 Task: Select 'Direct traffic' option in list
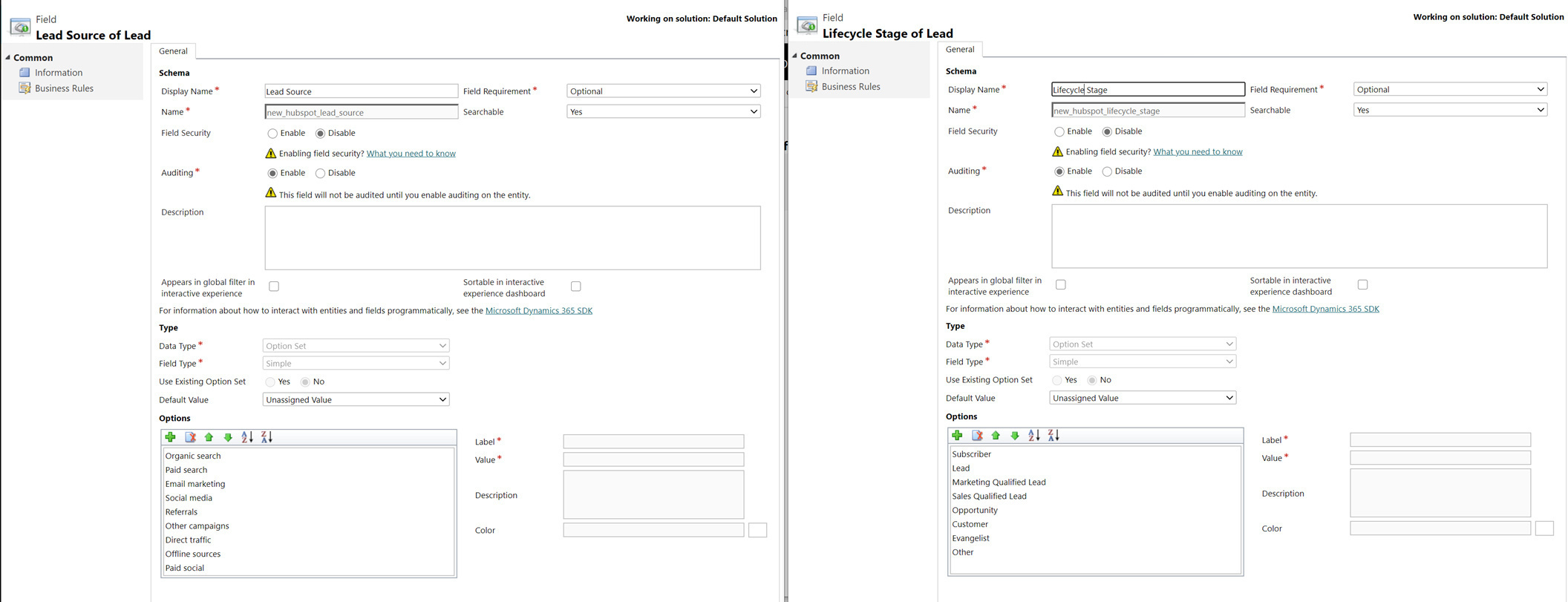(x=189, y=540)
